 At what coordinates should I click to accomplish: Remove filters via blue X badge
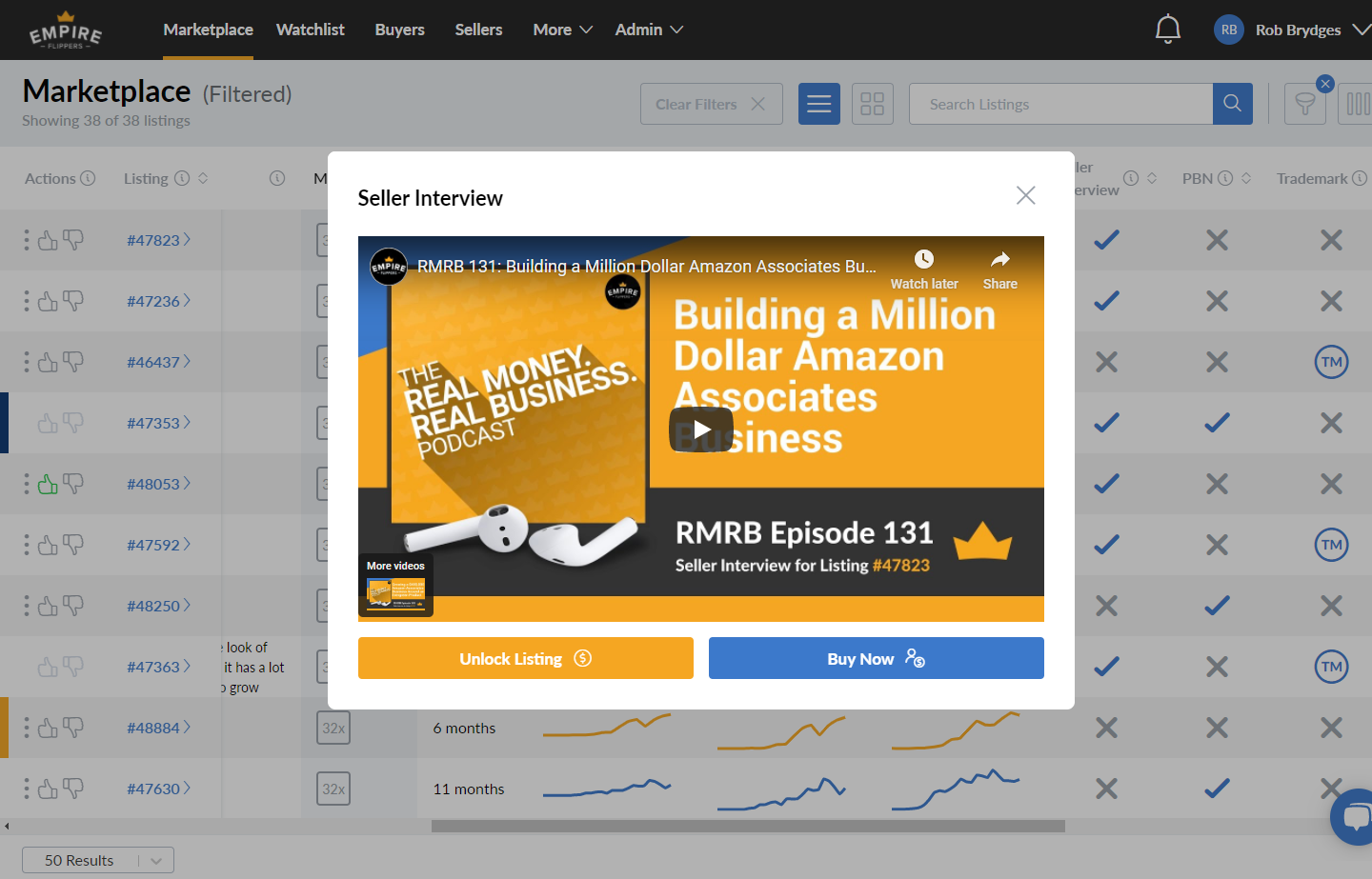[1324, 84]
